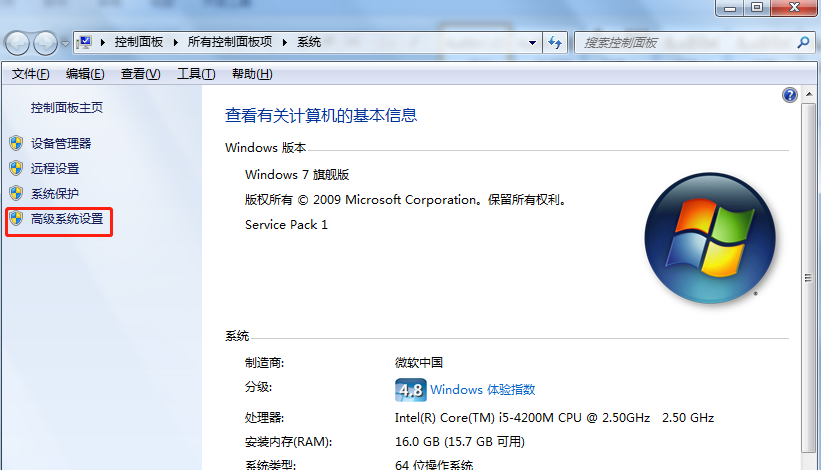
Task: Open the 查看(V) menu
Action: pyautogui.click(x=140, y=74)
